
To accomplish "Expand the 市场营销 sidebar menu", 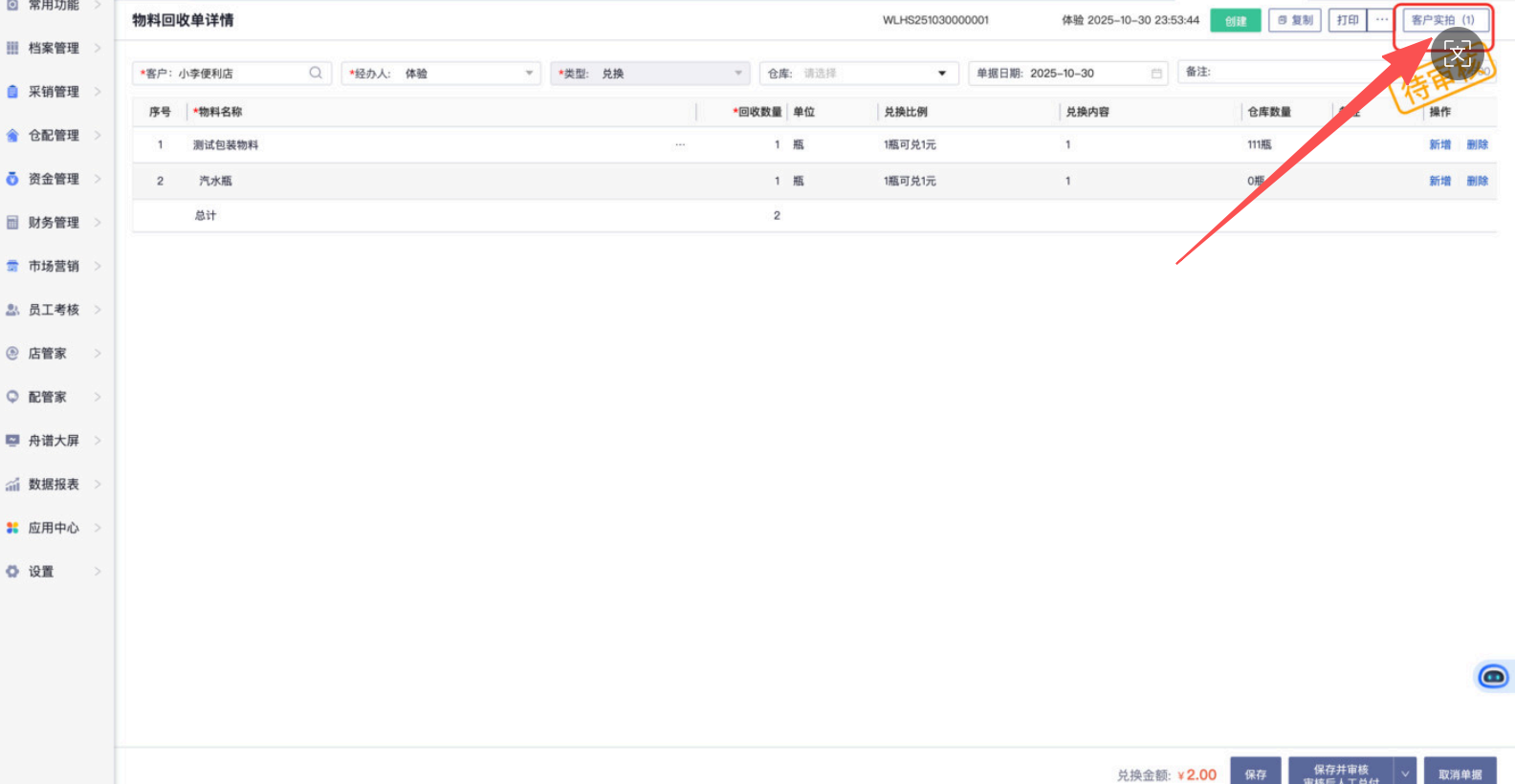I will pyautogui.click(x=54, y=267).
